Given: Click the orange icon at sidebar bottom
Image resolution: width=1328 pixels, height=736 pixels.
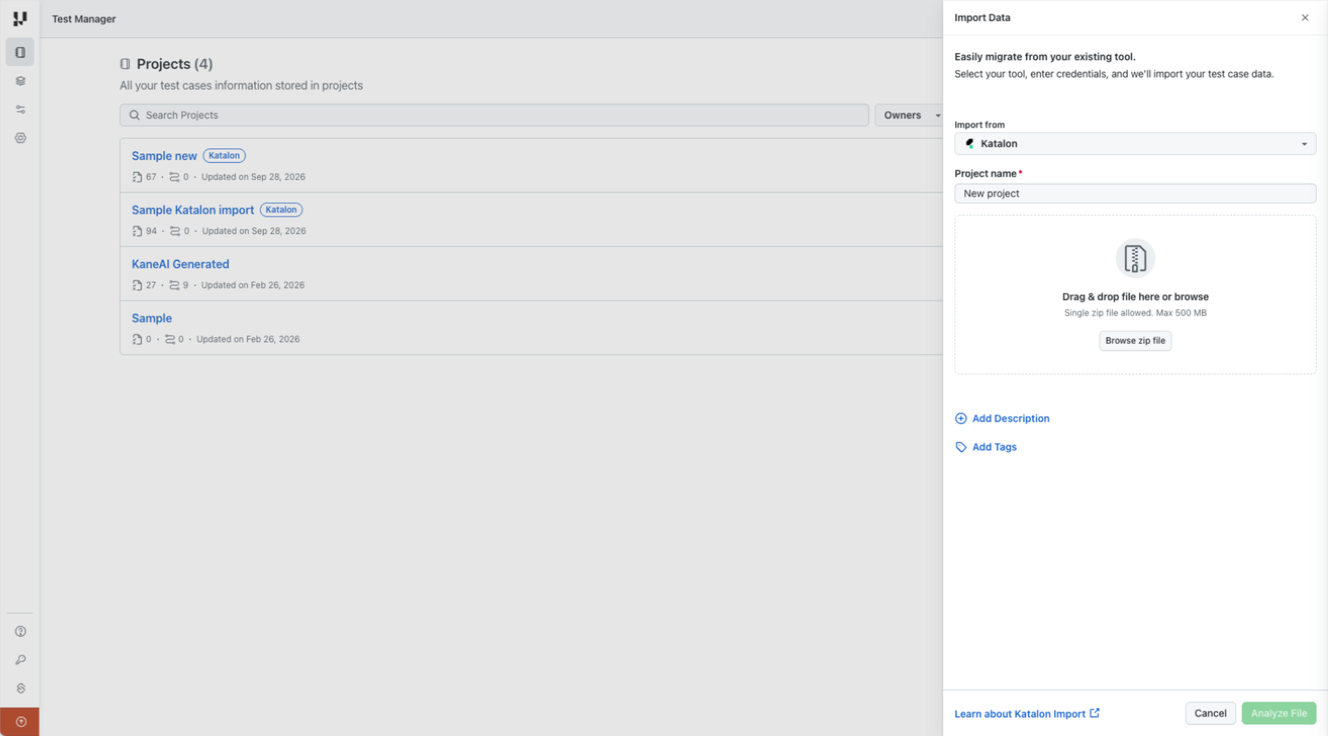Looking at the screenshot, I should pos(20,722).
